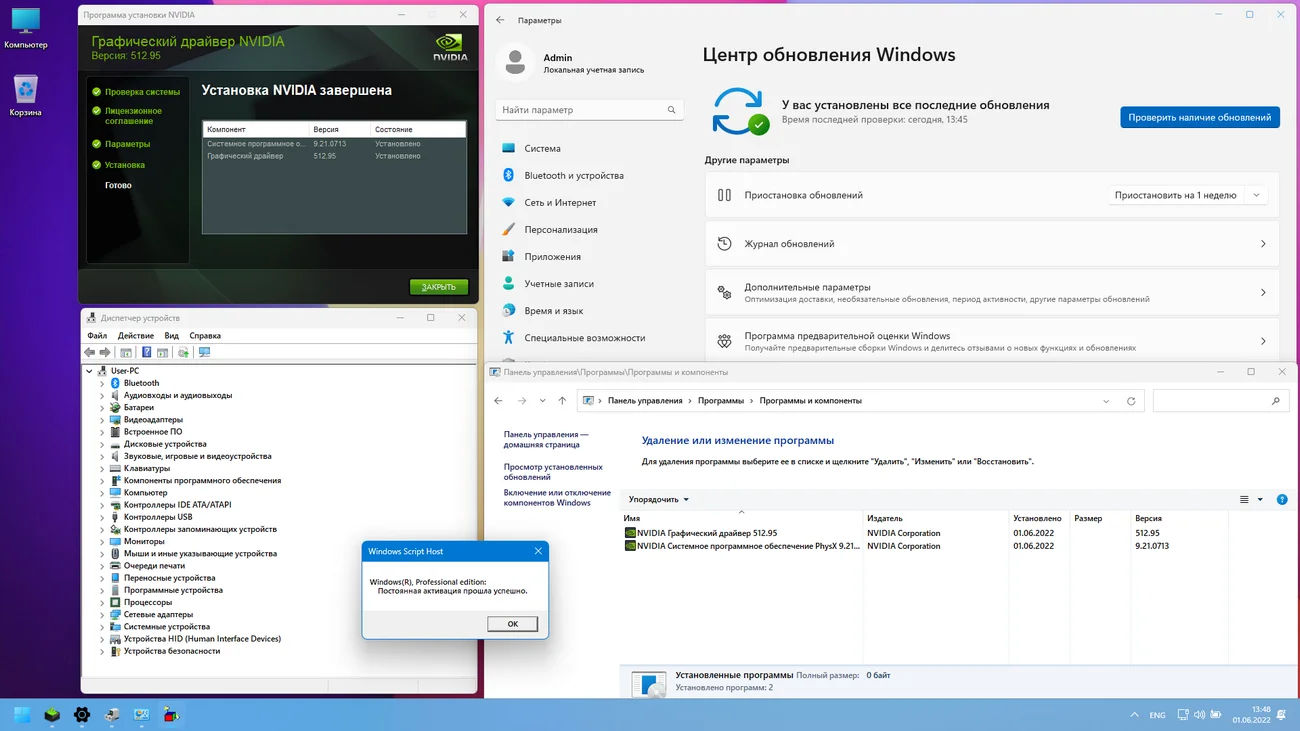This screenshot has width=1300, height=731.
Task: Expand the Видеоадаптеры node in Device Manager
Action: click(x=102, y=420)
